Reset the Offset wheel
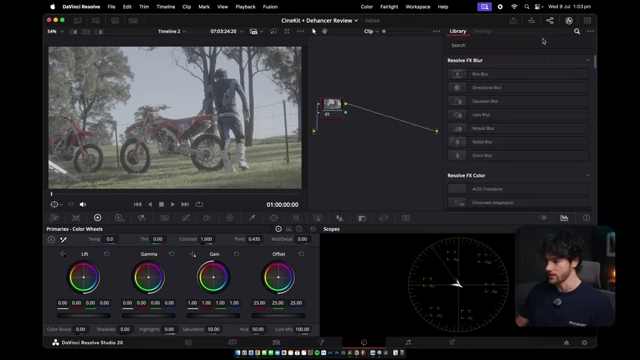 pyautogui.click(x=301, y=254)
